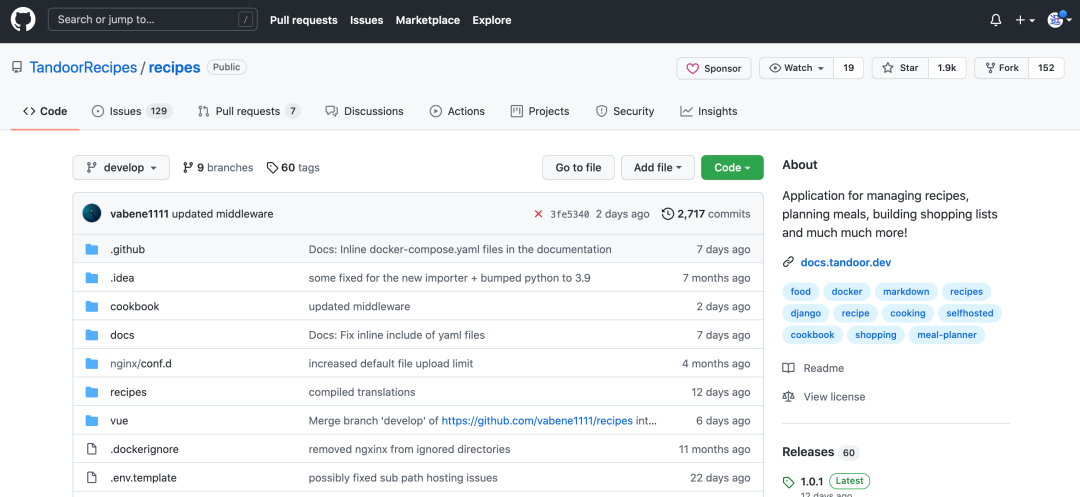Open the GitHub home logo
The image size is (1080, 497).
click(23, 20)
